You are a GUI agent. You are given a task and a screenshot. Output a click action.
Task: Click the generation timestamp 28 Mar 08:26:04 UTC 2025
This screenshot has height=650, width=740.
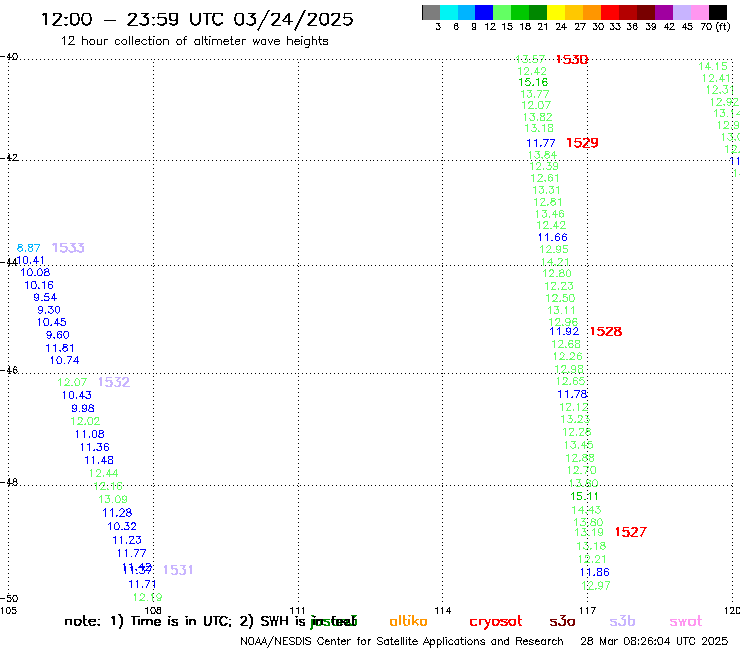[x=654, y=641]
